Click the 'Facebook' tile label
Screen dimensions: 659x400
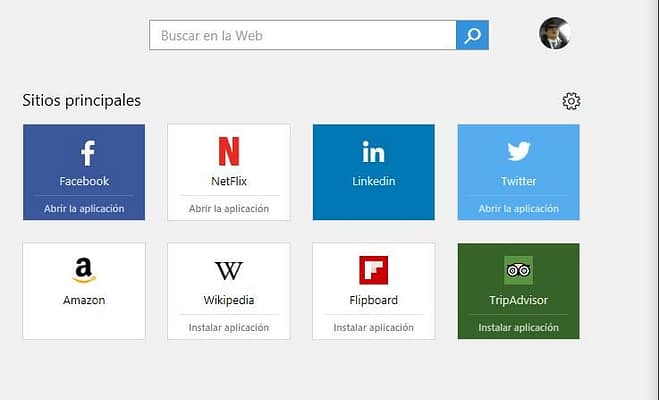coord(84,181)
